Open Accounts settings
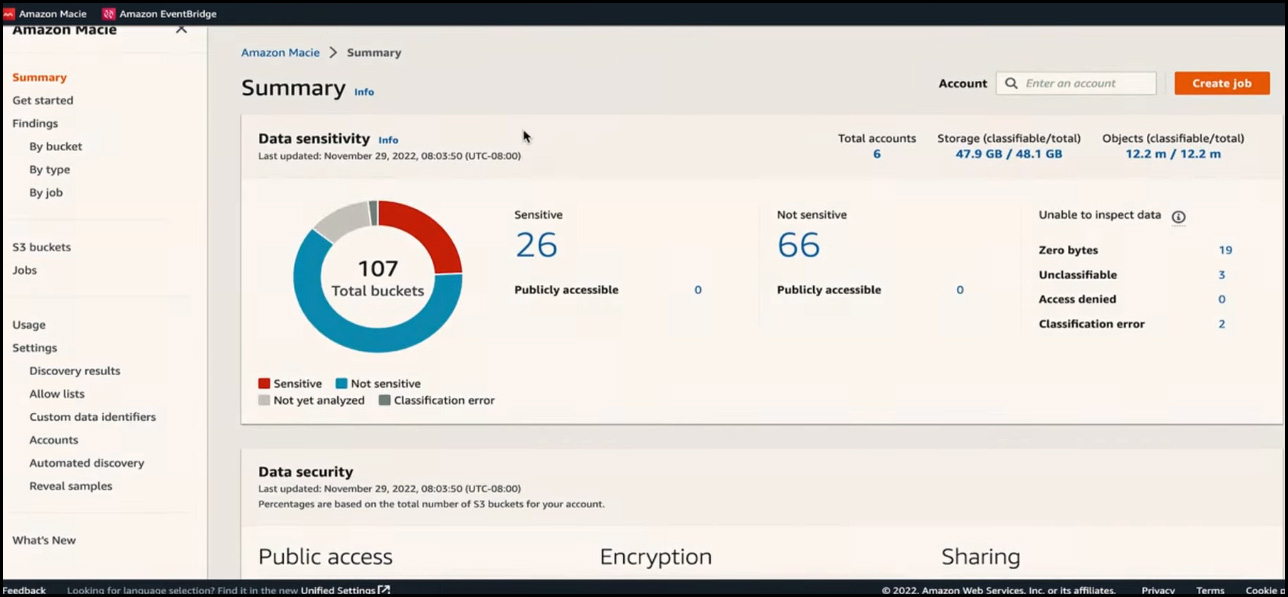This screenshot has height=597, width=1288. point(54,440)
